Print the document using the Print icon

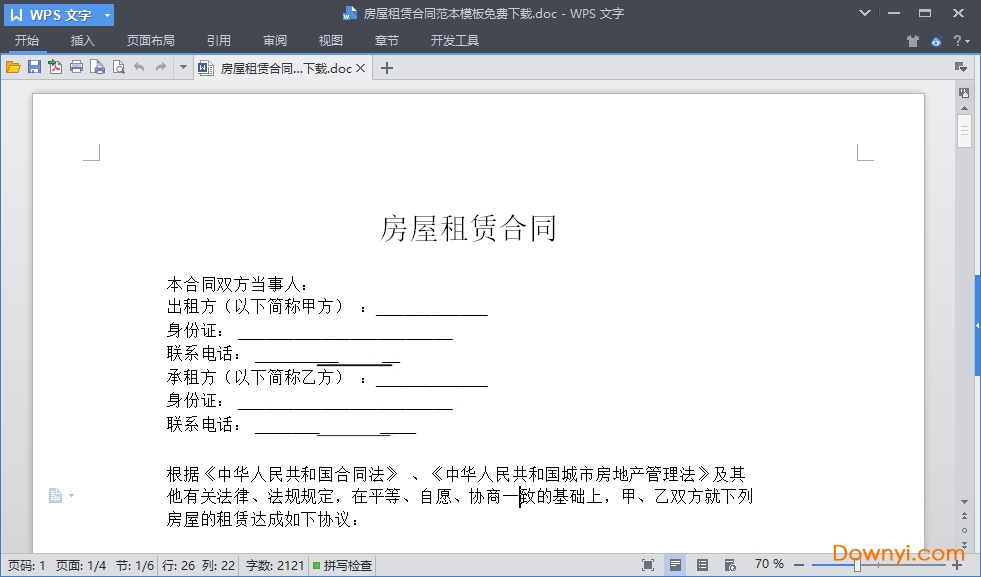pos(76,66)
